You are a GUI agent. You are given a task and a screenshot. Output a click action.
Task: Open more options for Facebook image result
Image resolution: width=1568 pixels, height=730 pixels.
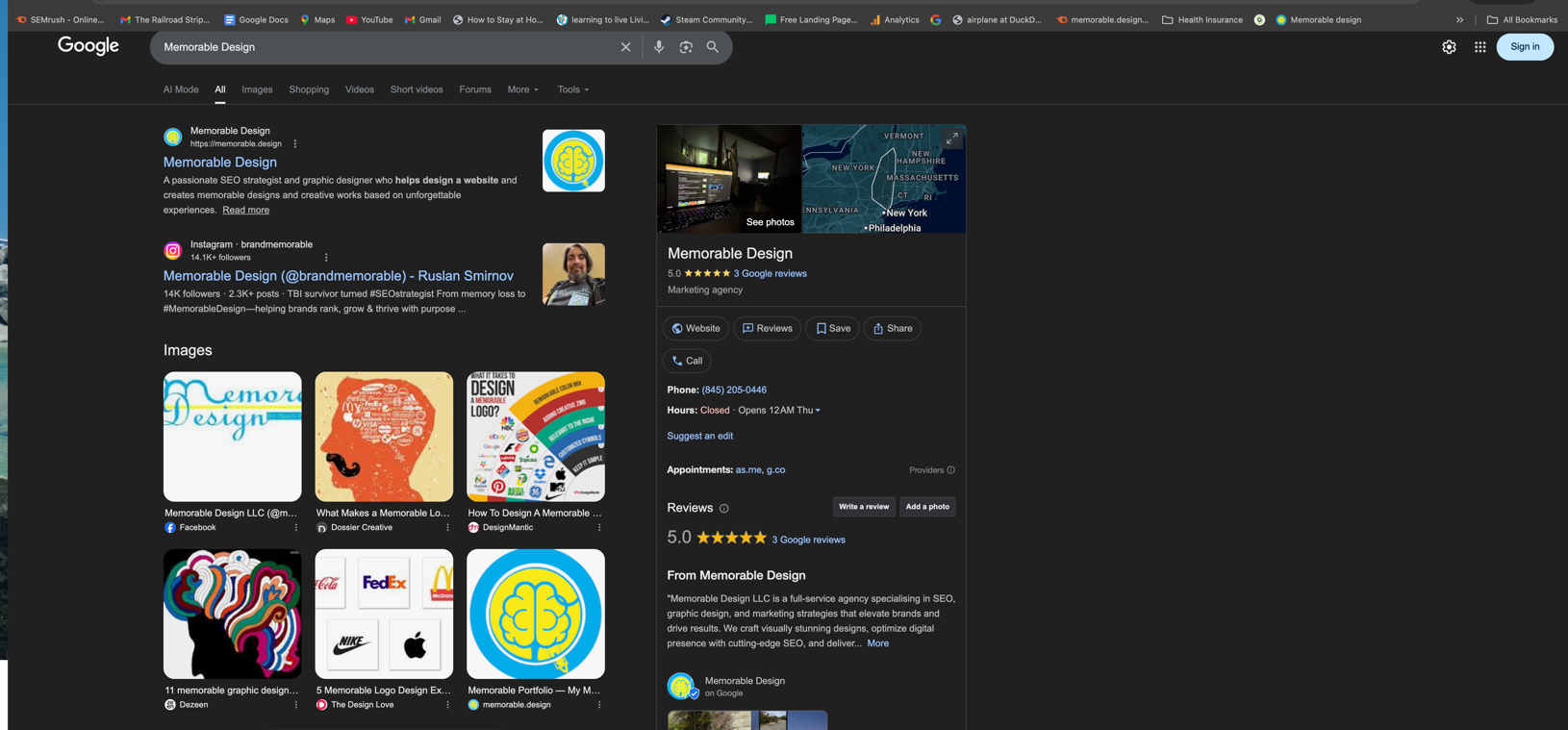point(296,528)
